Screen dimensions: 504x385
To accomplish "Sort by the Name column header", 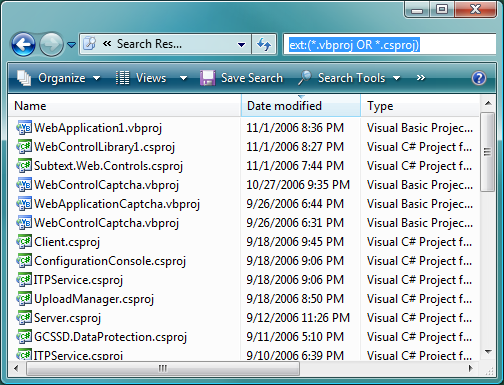I will (x=124, y=106).
